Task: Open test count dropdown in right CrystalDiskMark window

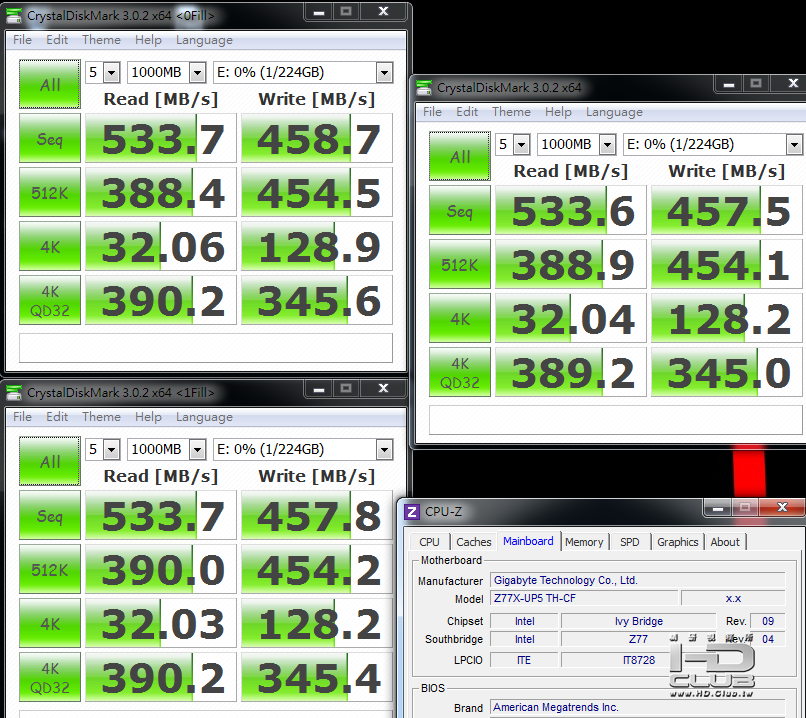Action: (522, 145)
